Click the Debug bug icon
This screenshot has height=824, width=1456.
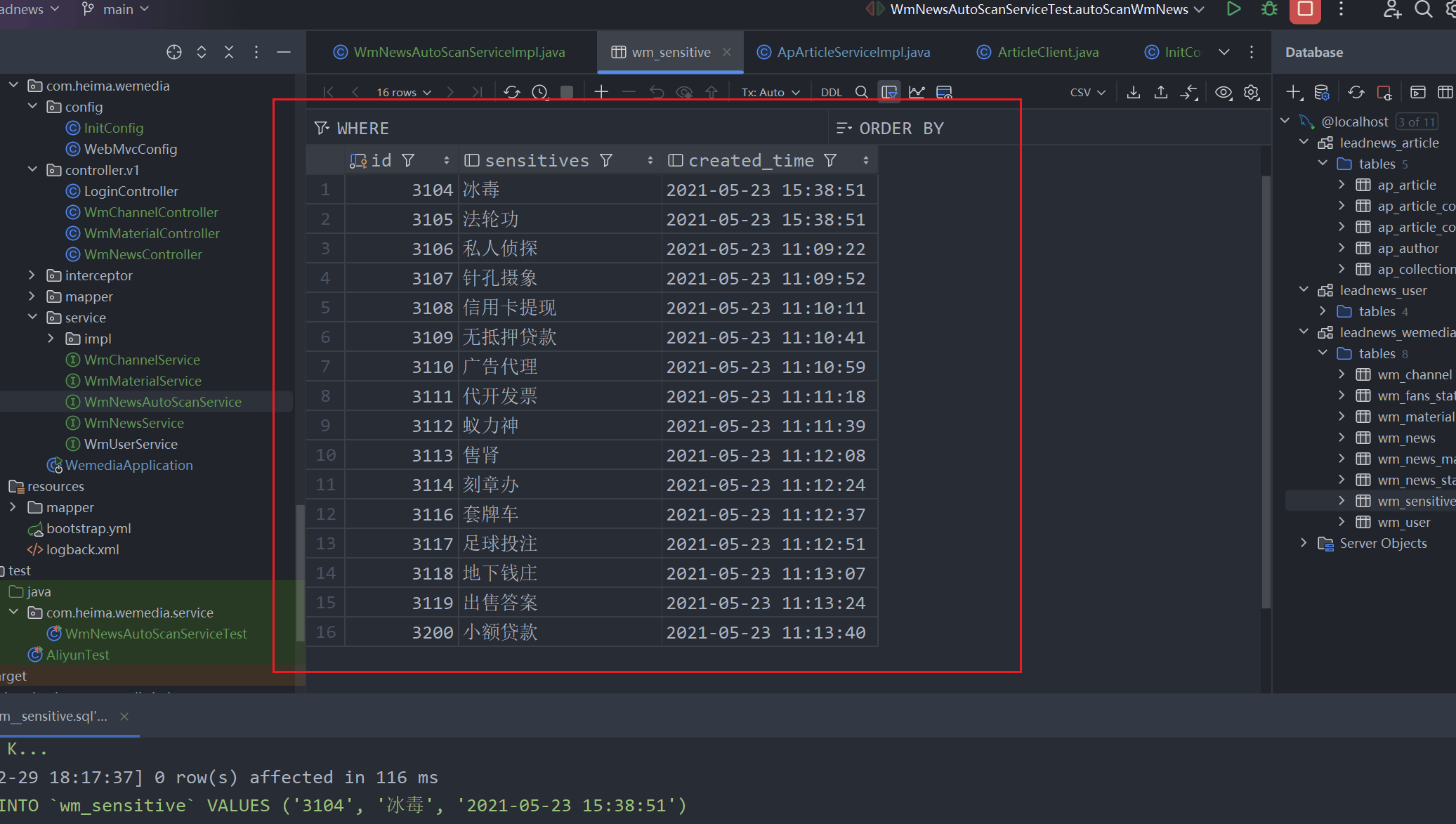tap(1269, 9)
